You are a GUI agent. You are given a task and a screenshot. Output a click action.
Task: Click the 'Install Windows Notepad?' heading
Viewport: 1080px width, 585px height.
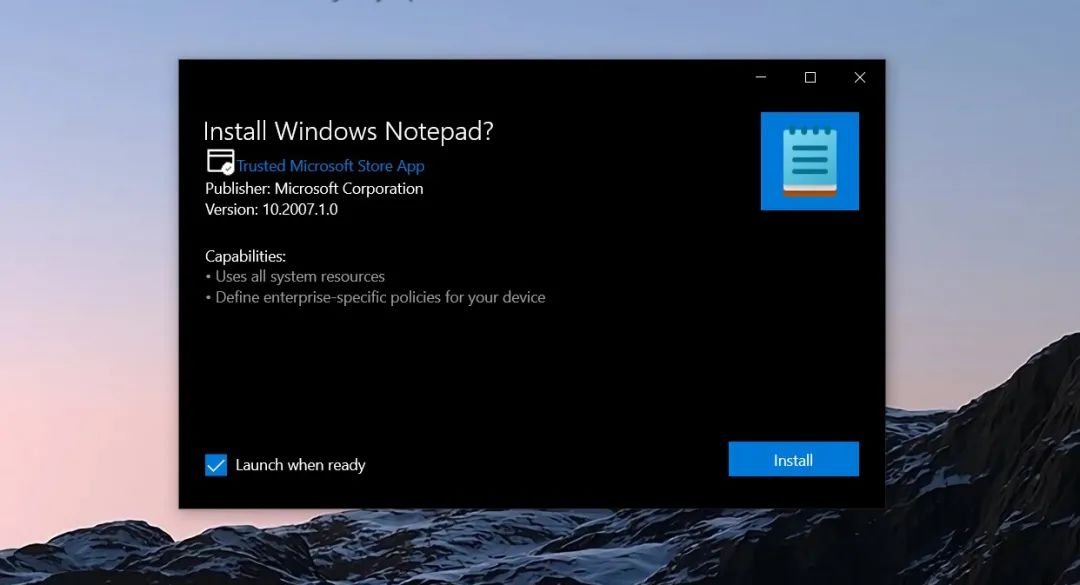(x=349, y=131)
